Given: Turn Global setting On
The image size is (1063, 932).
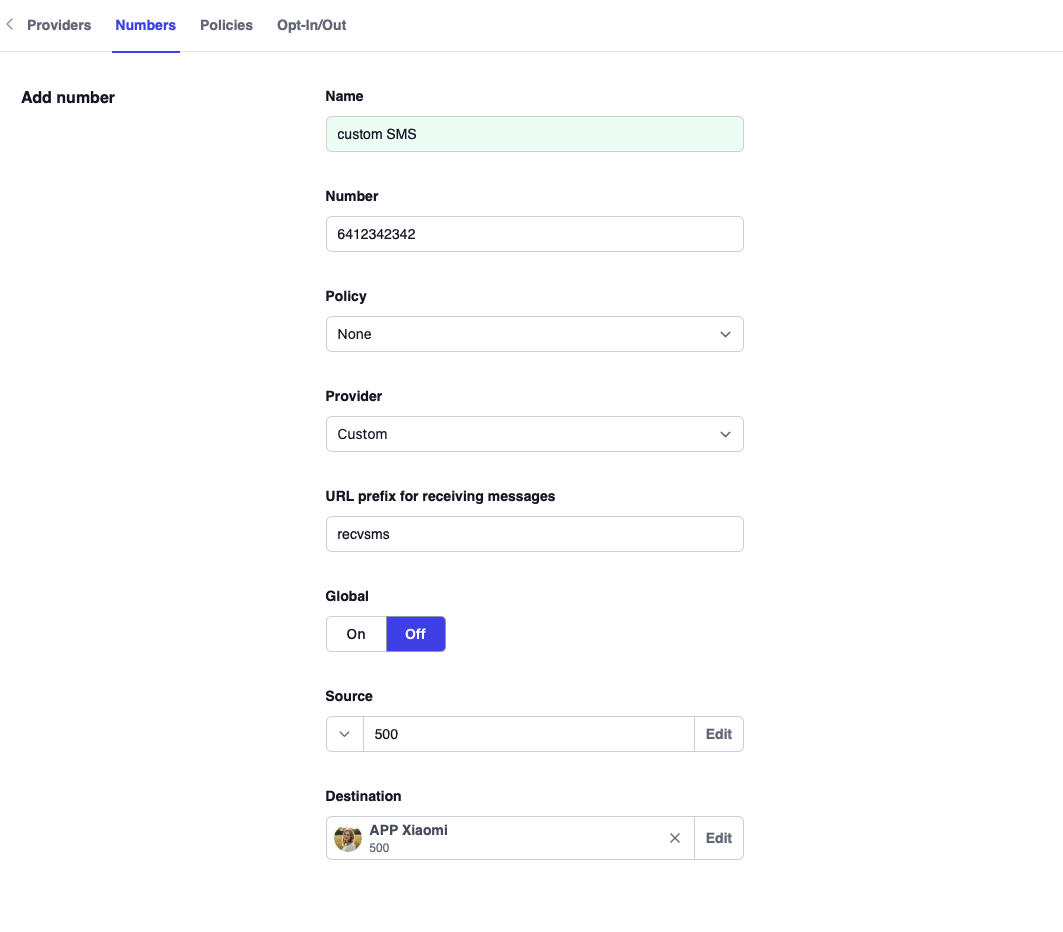Looking at the screenshot, I should 356,634.
